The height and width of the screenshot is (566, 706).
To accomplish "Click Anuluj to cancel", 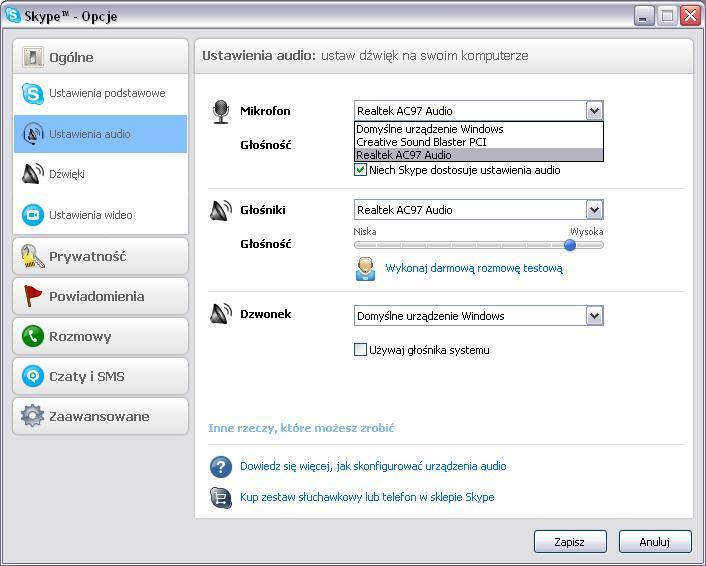I will [x=655, y=541].
